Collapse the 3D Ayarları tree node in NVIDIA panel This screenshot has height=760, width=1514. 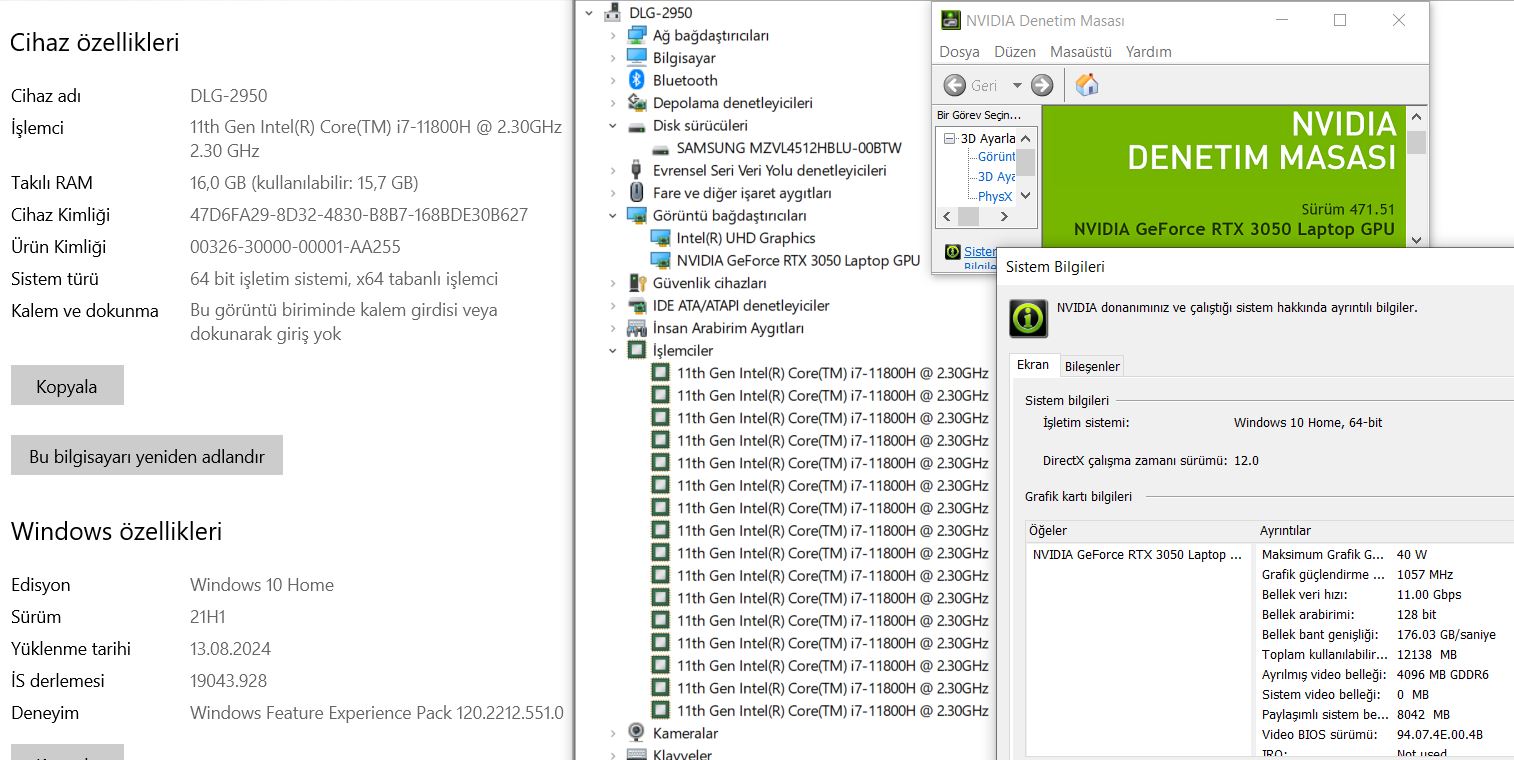pos(949,138)
